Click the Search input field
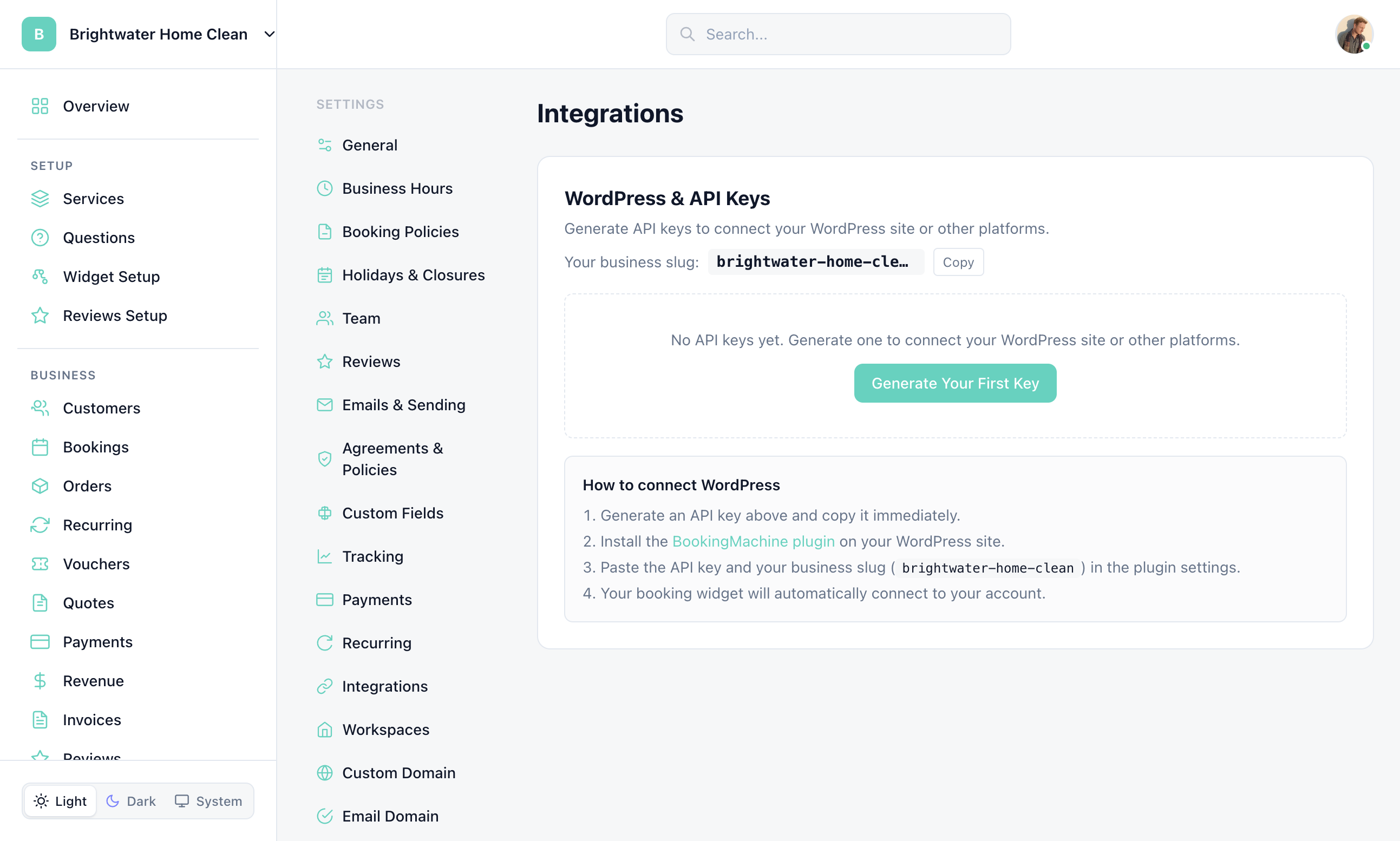Image resolution: width=1400 pixels, height=841 pixels. 838,34
